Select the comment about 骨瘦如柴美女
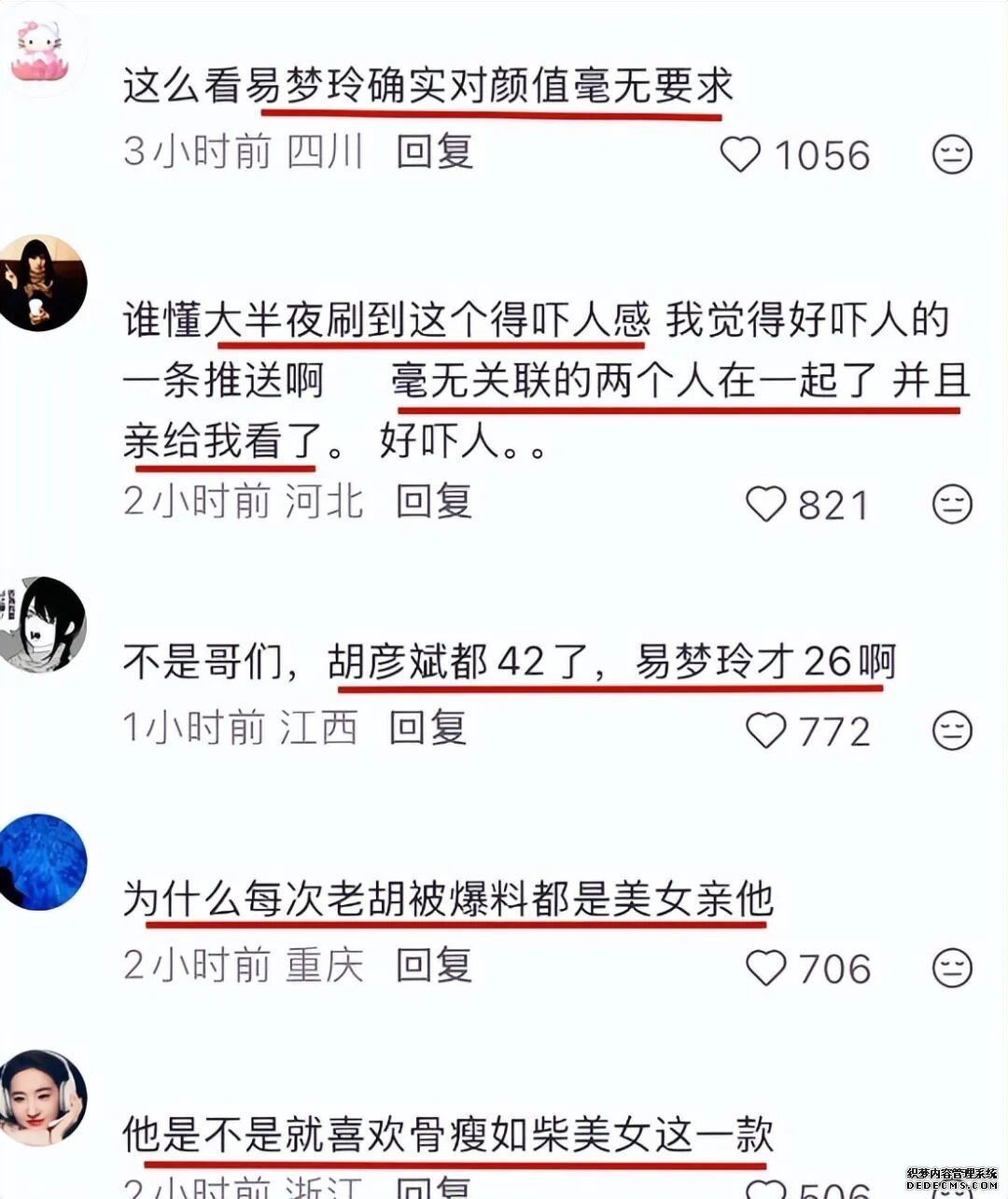Viewport: 1008px width, 1199px height. [448, 1135]
